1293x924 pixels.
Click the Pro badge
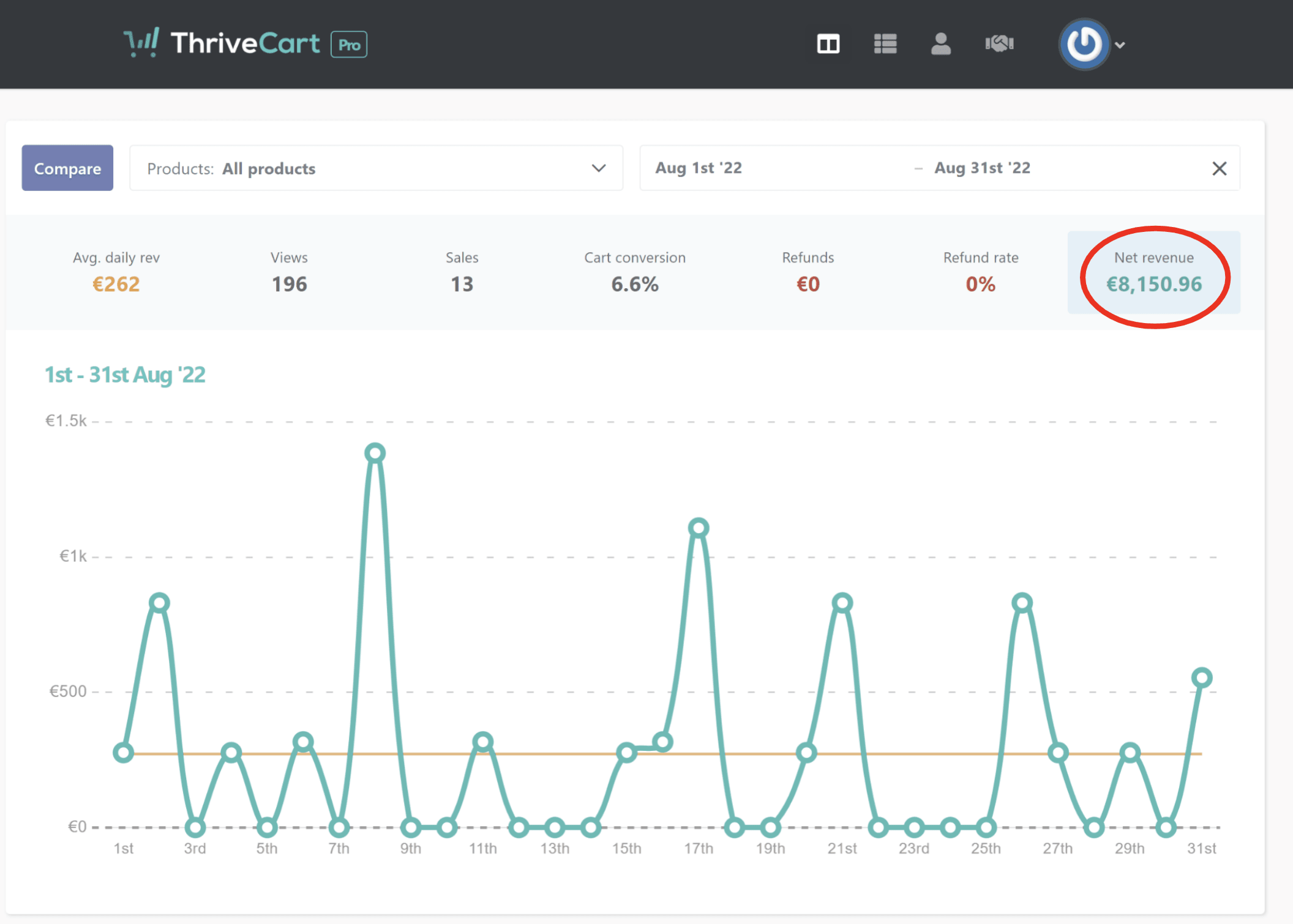[349, 45]
